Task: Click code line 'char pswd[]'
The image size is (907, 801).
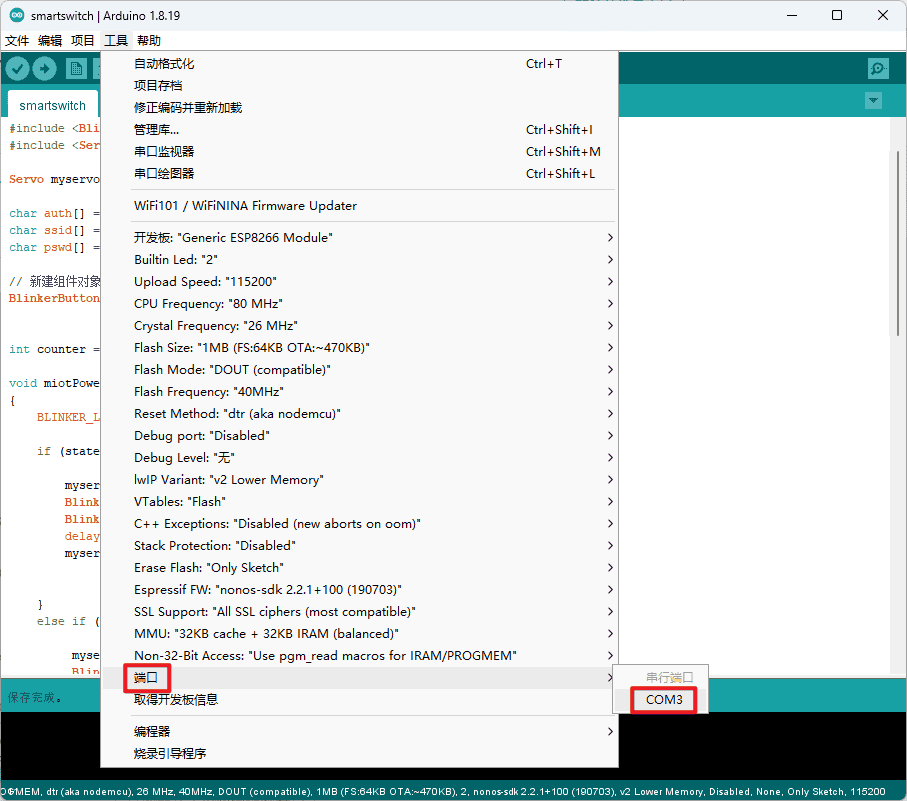Action: point(54,247)
